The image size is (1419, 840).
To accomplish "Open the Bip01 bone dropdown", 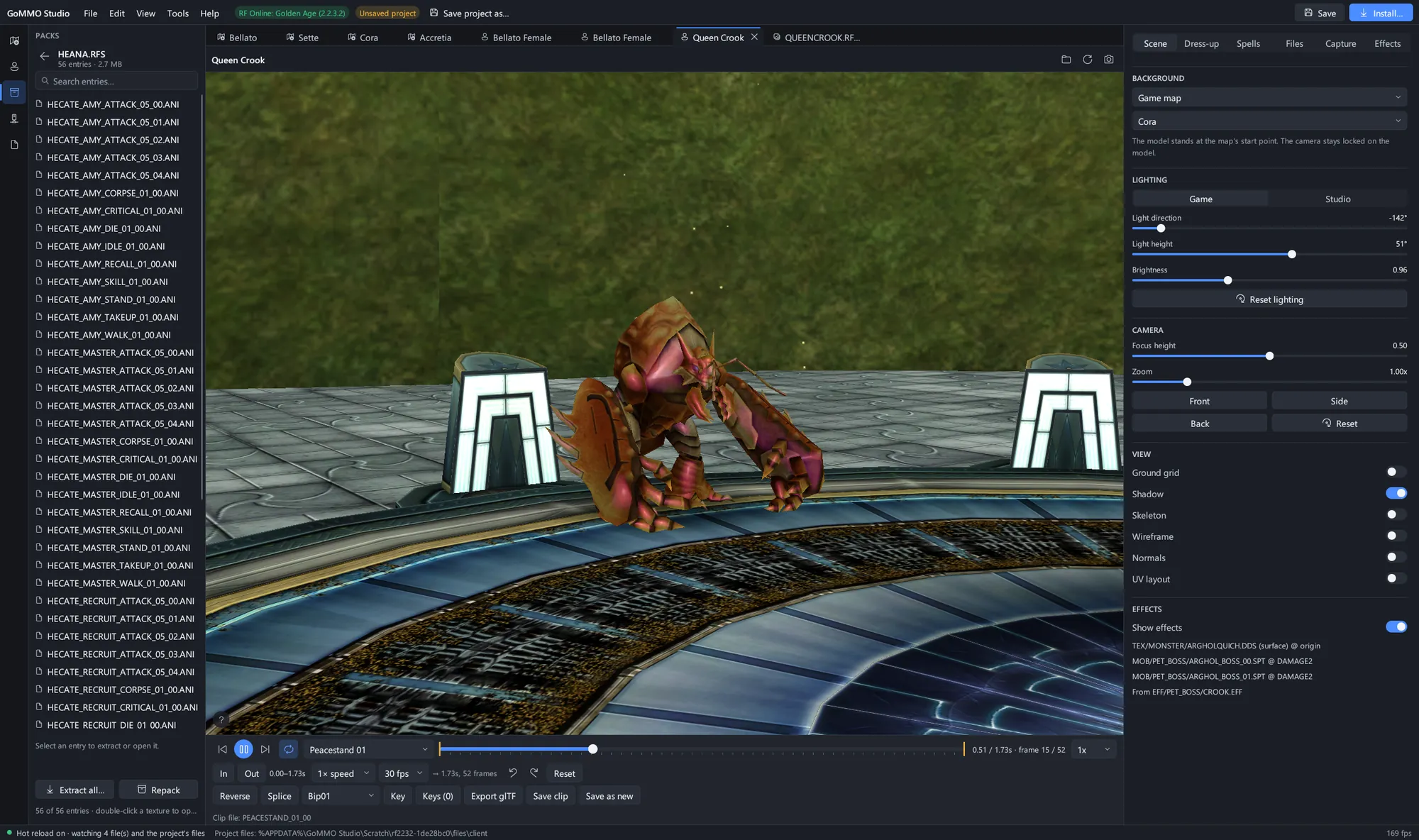I will pos(341,796).
